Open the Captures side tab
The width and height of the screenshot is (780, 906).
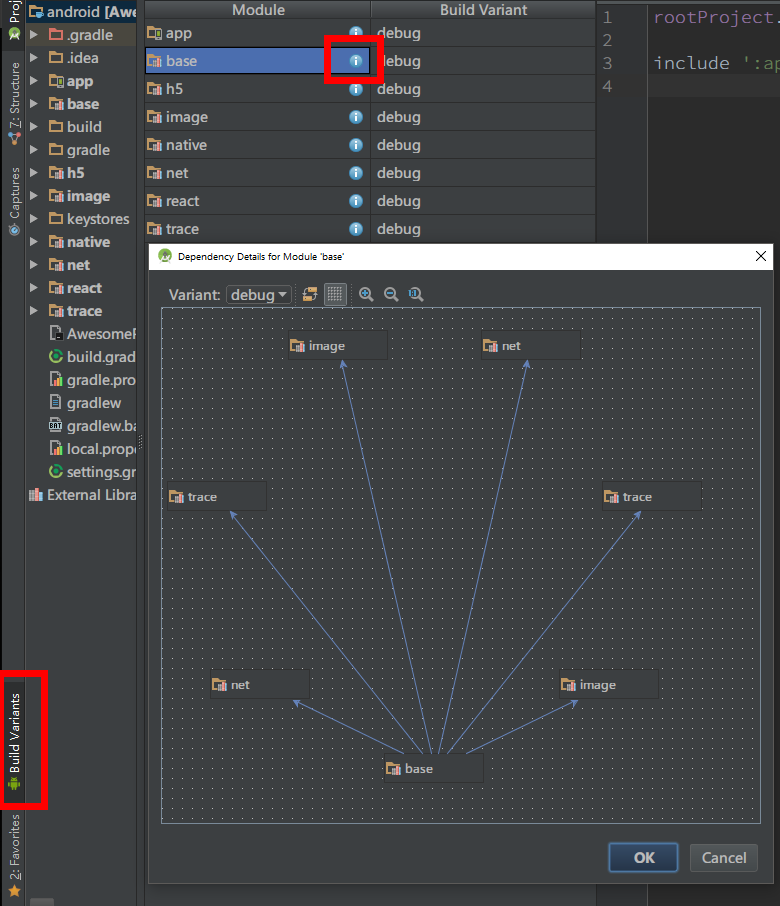click(x=14, y=200)
